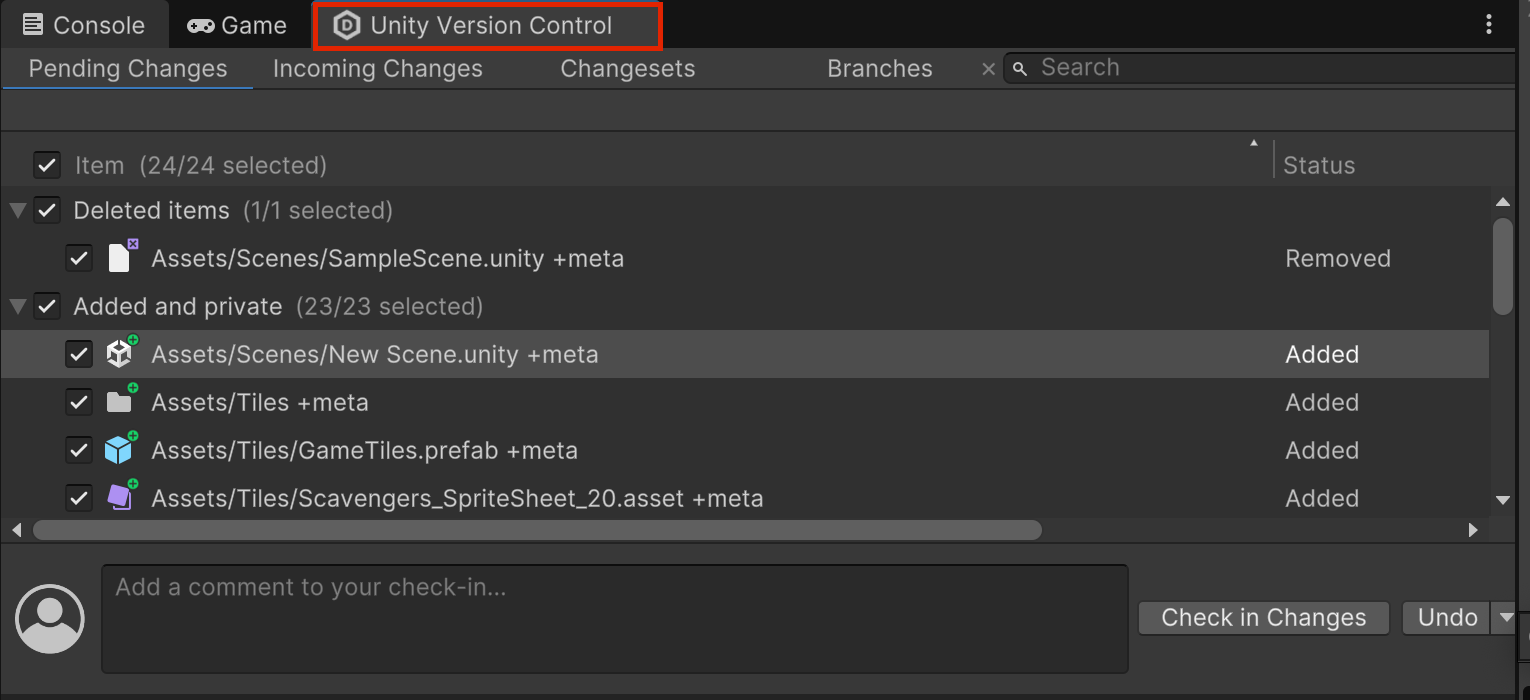The height and width of the screenshot is (700, 1530).
Task: Click the Check in Changes button
Action: (1263, 618)
